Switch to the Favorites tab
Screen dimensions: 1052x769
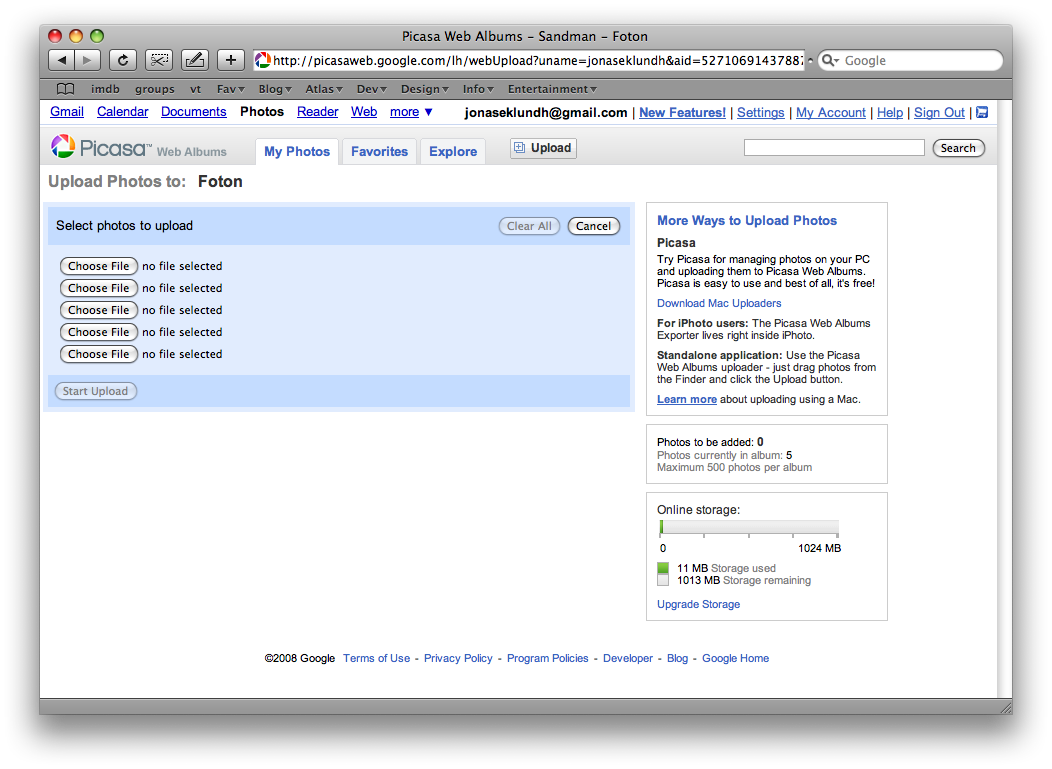point(379,151)
